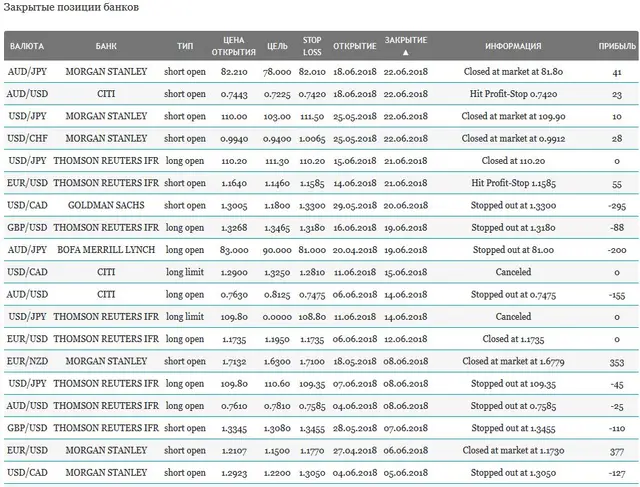
Task: Click 'Stopped out at 1.3180' cell
Action: (513, 227)
